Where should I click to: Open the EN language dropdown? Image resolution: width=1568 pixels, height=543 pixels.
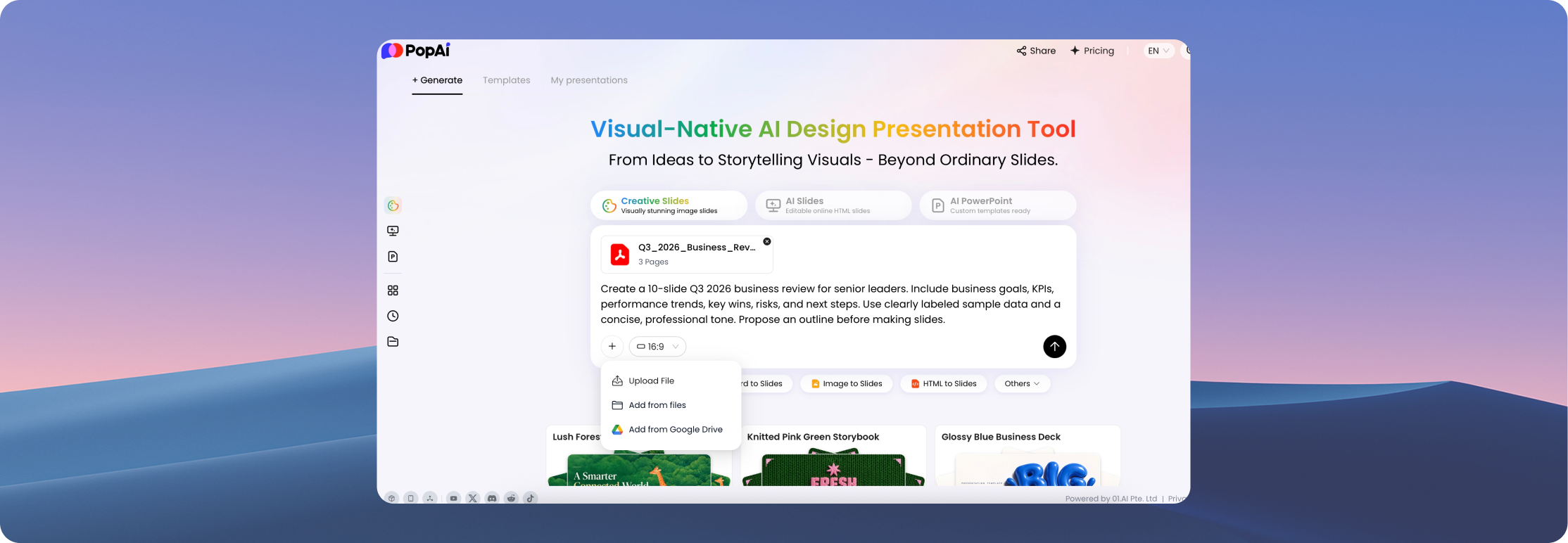pos(1158,51)
